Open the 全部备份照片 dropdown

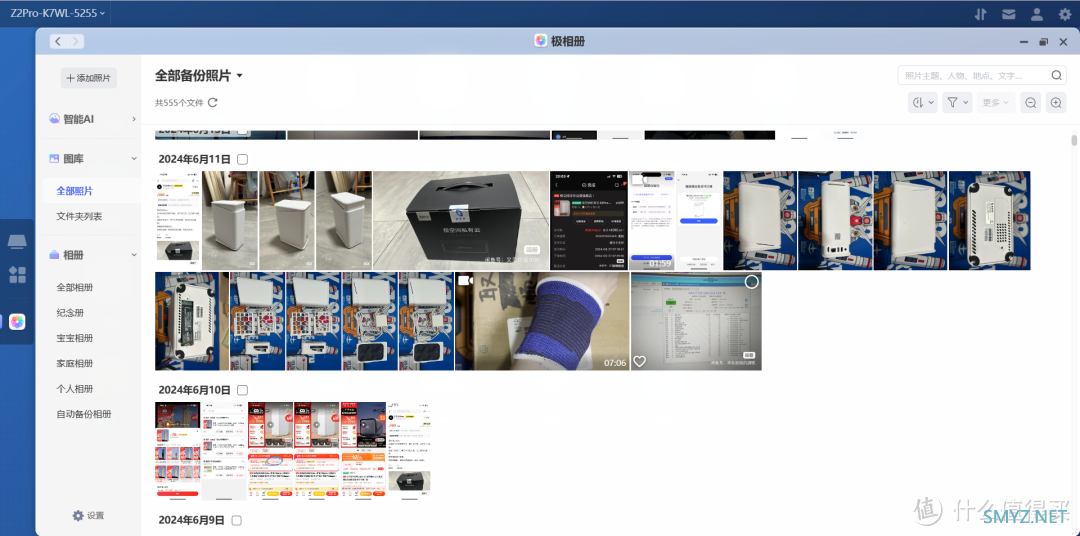[199, 76]
